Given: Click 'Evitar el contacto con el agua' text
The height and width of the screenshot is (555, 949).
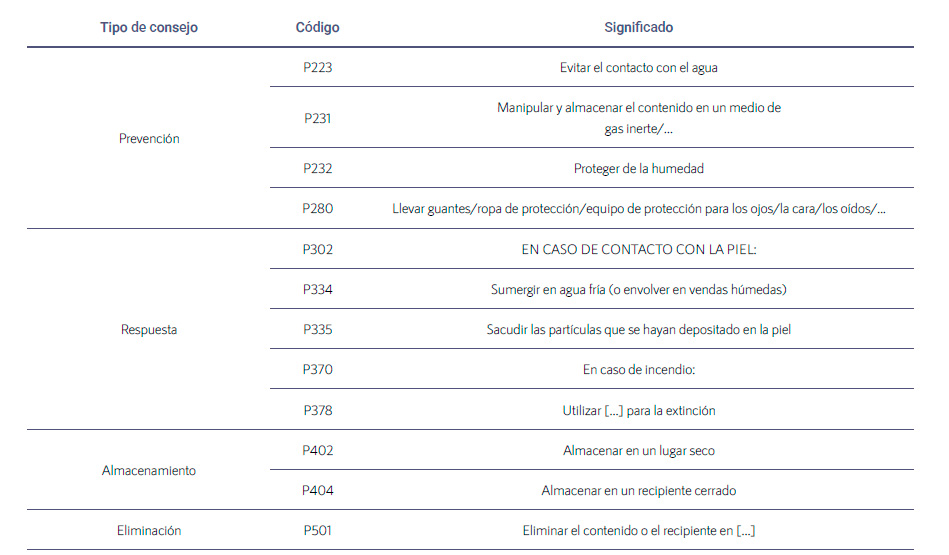Looking at the screenshot, I should pos(639,67).
